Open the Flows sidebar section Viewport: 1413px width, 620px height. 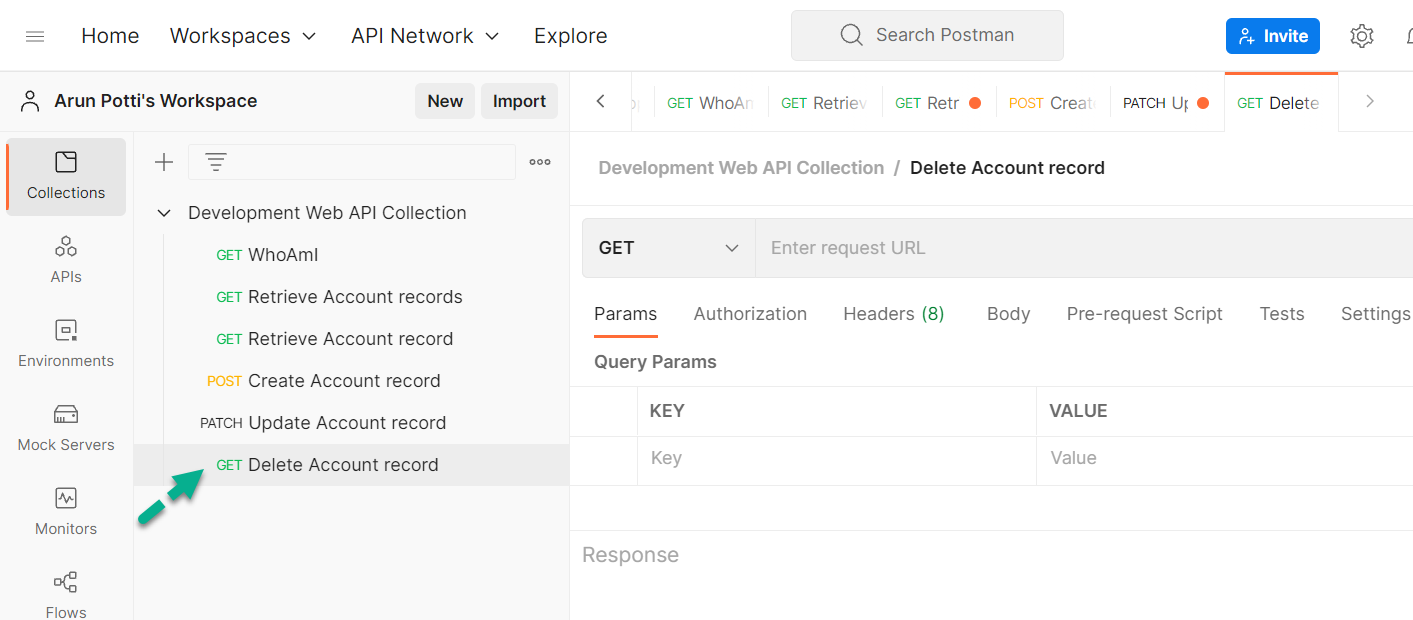[x=66, y=594]
